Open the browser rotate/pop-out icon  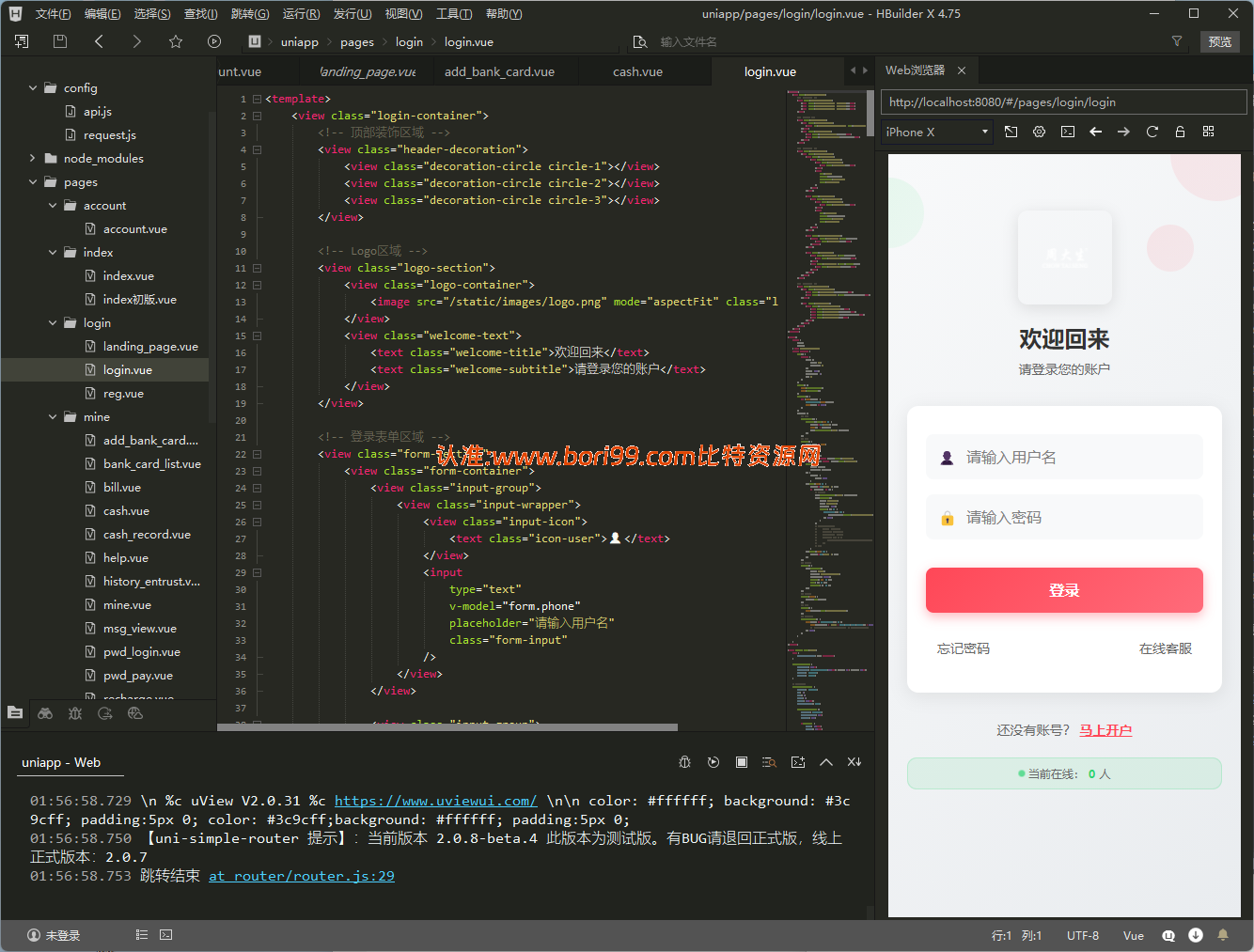pyautogui.click(x=1011, y=132)
